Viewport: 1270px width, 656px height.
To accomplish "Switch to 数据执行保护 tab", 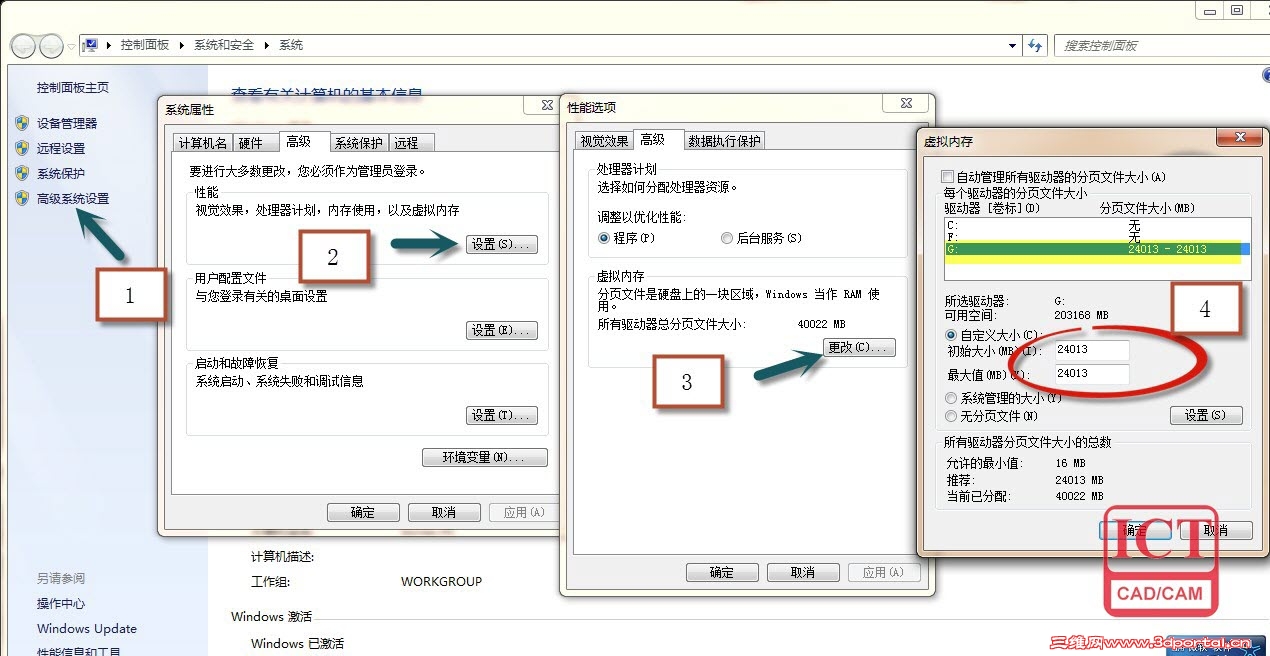I will tap(725, 141).
